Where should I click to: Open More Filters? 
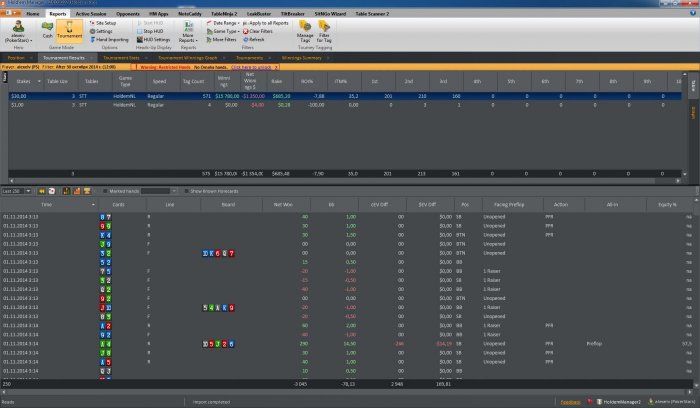click(x=221, y=40)
